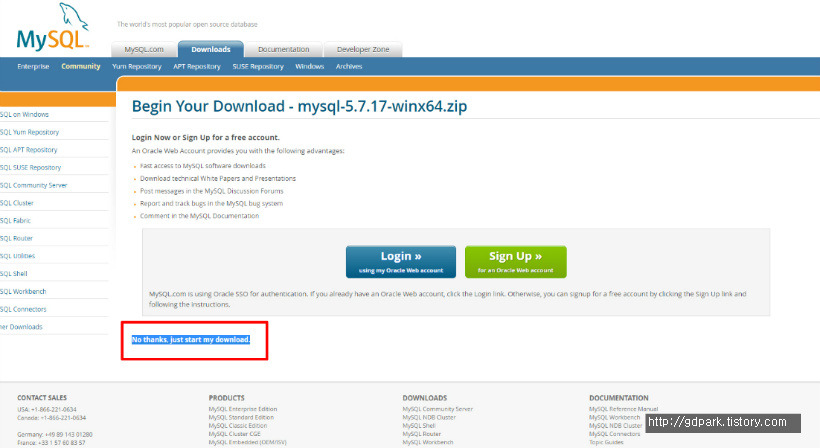Screen dimensions: 820x448
Task: Open MySQL Router footer link
Action: point(422,434)
